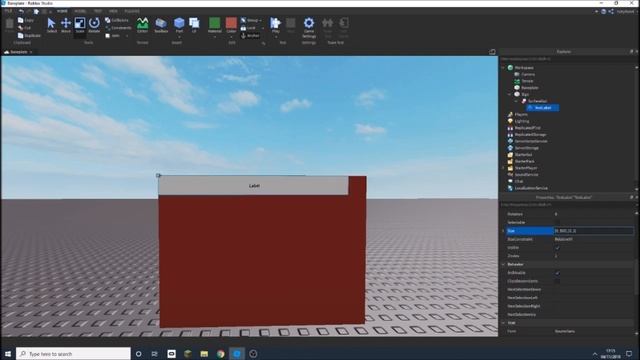
Task: Collapse the SurfaceGui node
Action: pyautogui.click(x=516, y=101)
